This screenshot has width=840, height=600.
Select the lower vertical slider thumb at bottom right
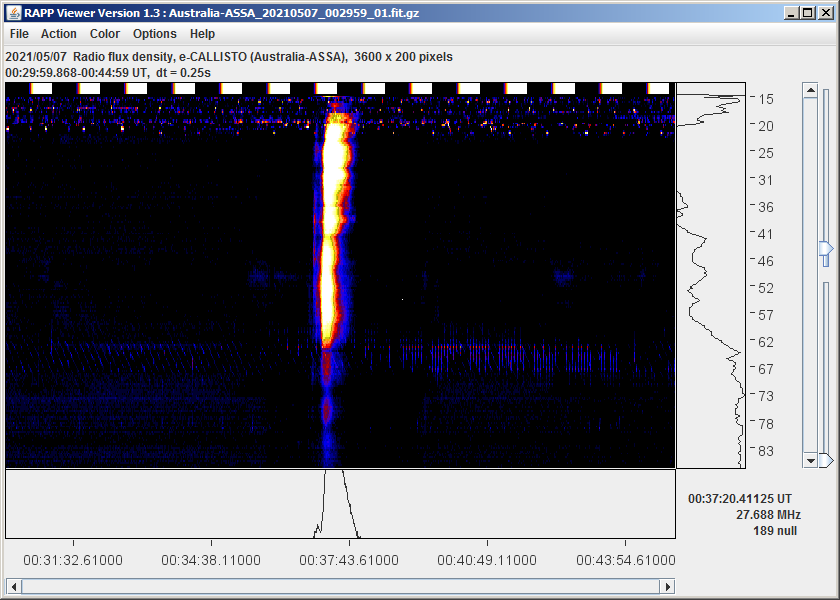[826, 460]
